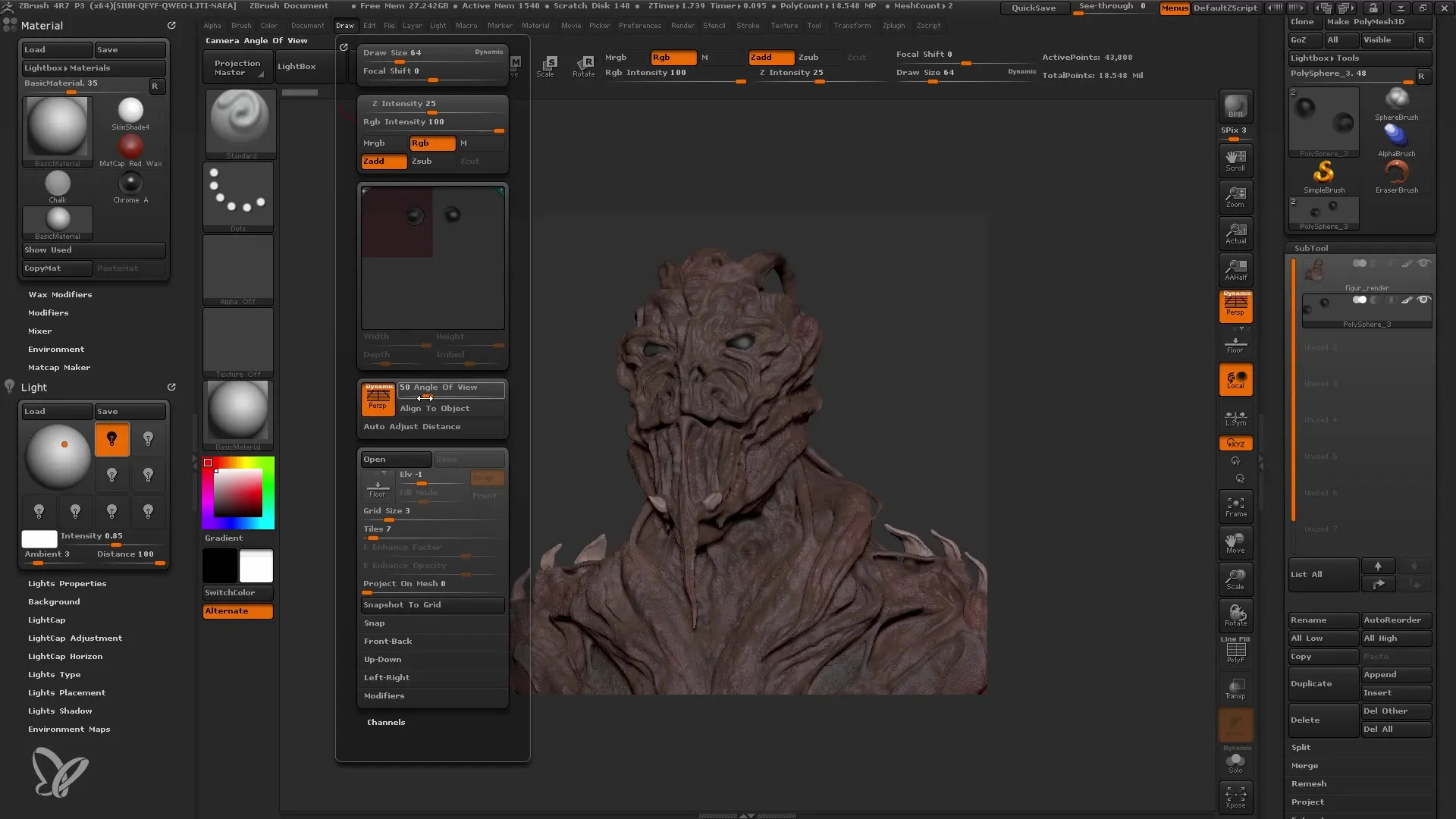1456x819 pixels.
Task: Toggle visibility eye of figur_render subtool
Action: (x=1423, y=263)
